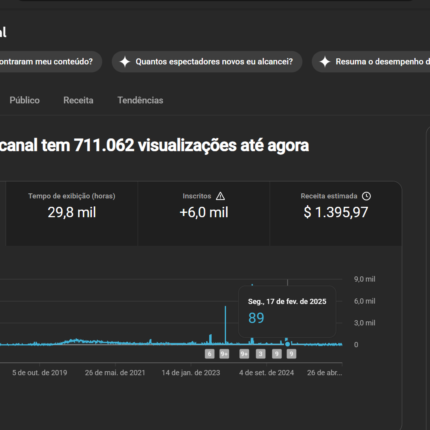
Task: Open the "9+" marker right after the "6" marker
Action: [224, 354]
